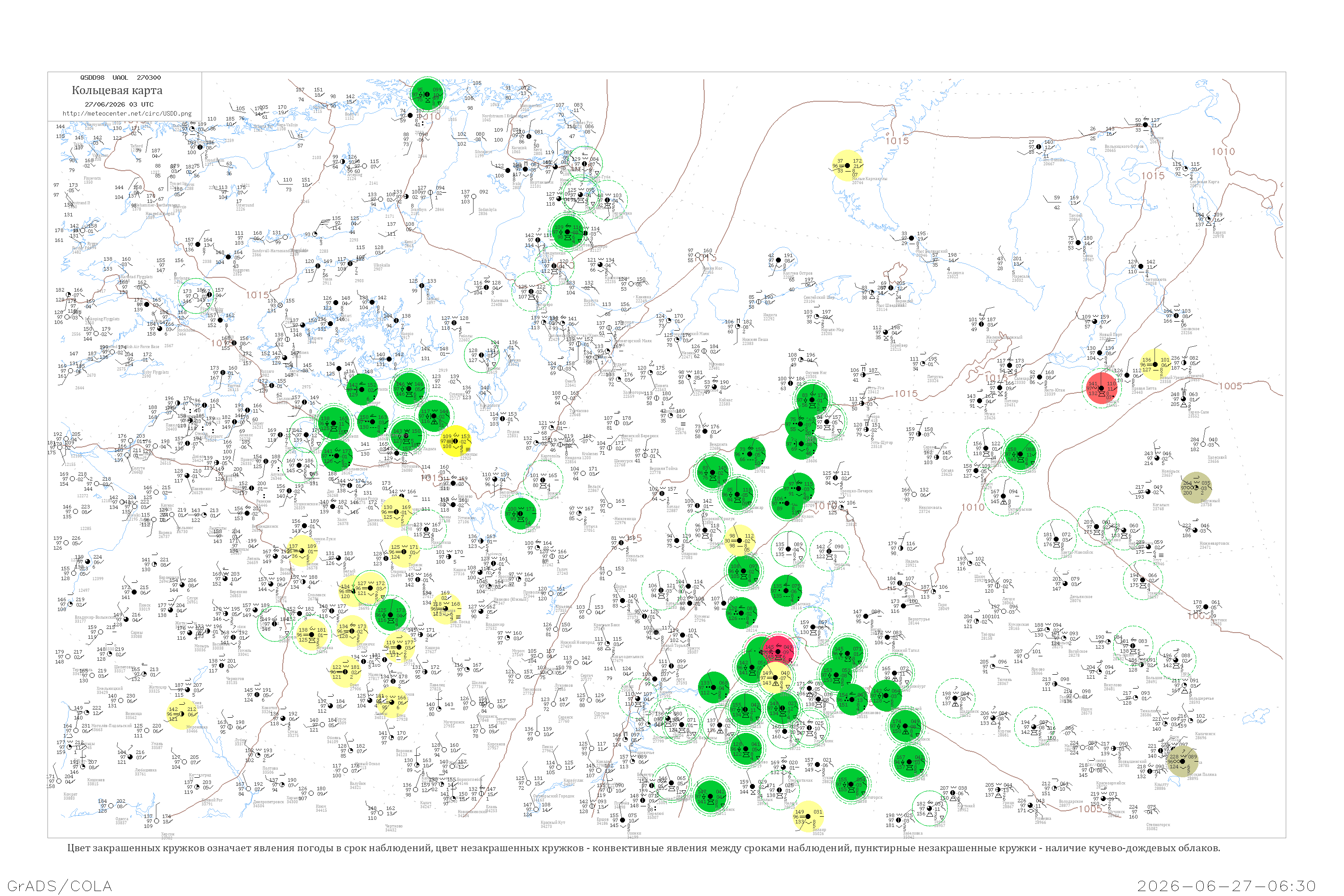The height and width of the screenshot is (896, 1344).
Task: Select the Караул station name label
Action: (x=1219, y=233)
